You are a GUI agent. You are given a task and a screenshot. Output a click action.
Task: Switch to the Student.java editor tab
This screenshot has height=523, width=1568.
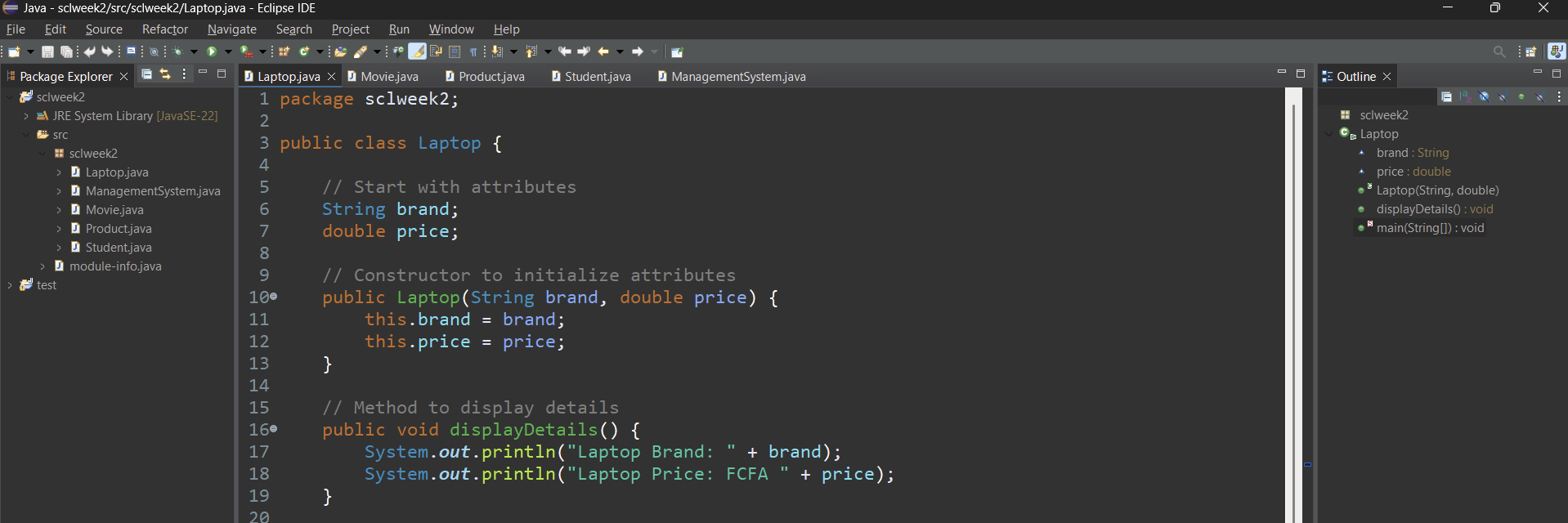[591, 76]
